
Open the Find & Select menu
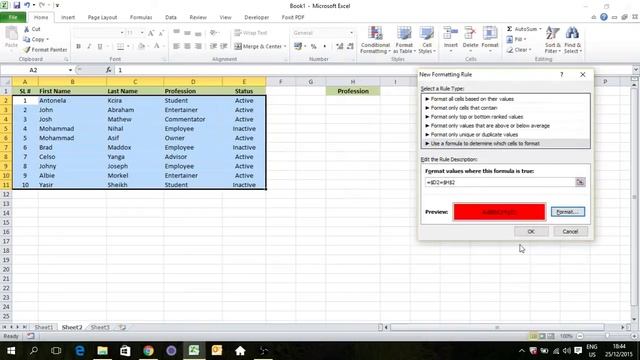573,40
